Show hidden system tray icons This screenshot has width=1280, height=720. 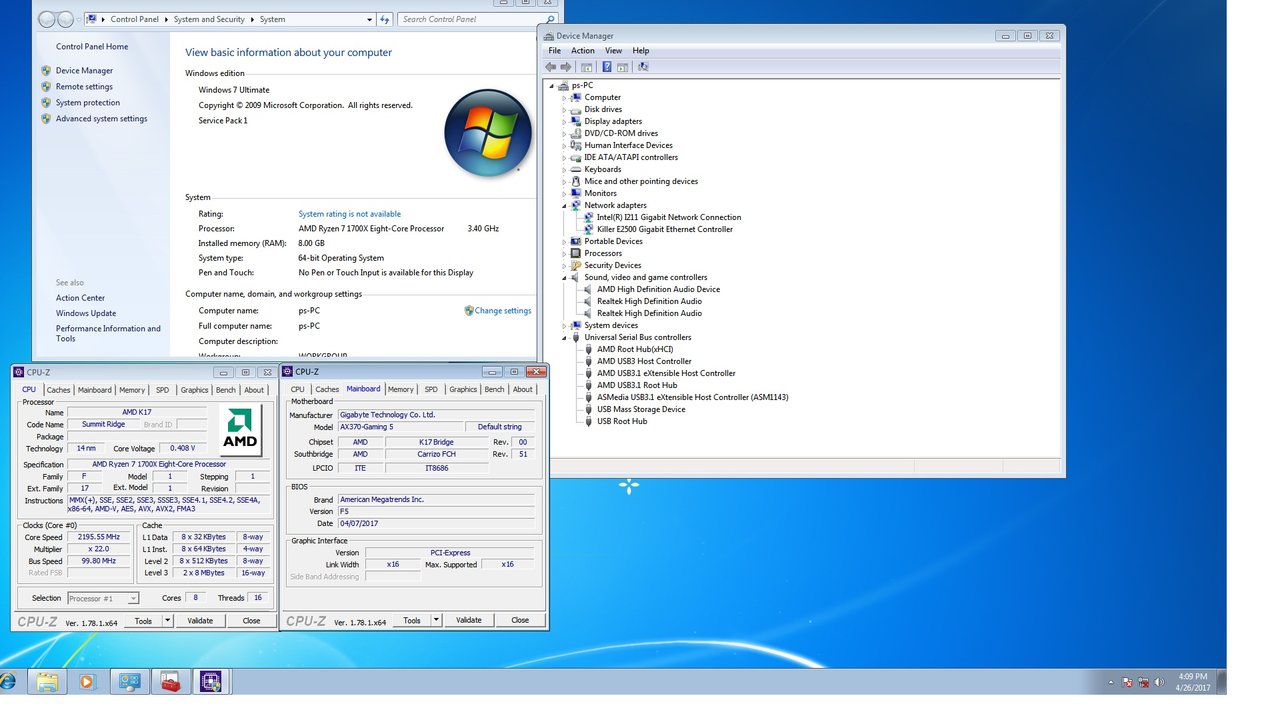pos(1111,682)
